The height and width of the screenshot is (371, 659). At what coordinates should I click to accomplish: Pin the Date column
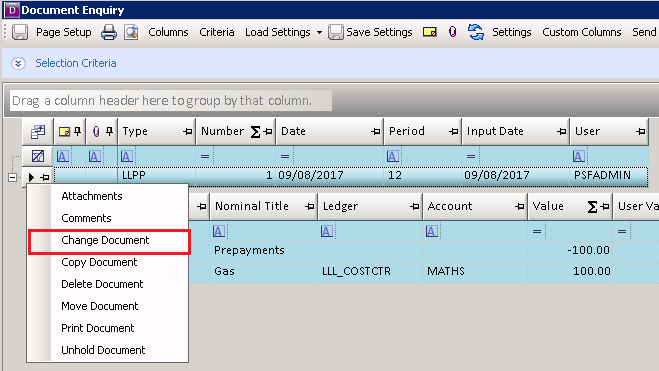[376, 132]
